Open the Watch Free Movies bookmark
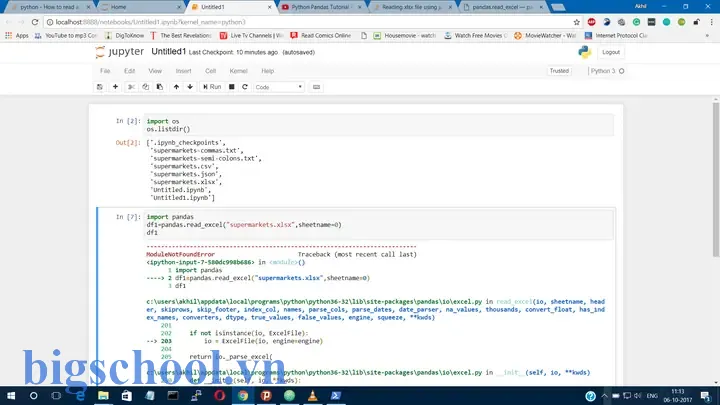This screenshot has width=720, height=405. pyautogui.click(x=476, y=35)
